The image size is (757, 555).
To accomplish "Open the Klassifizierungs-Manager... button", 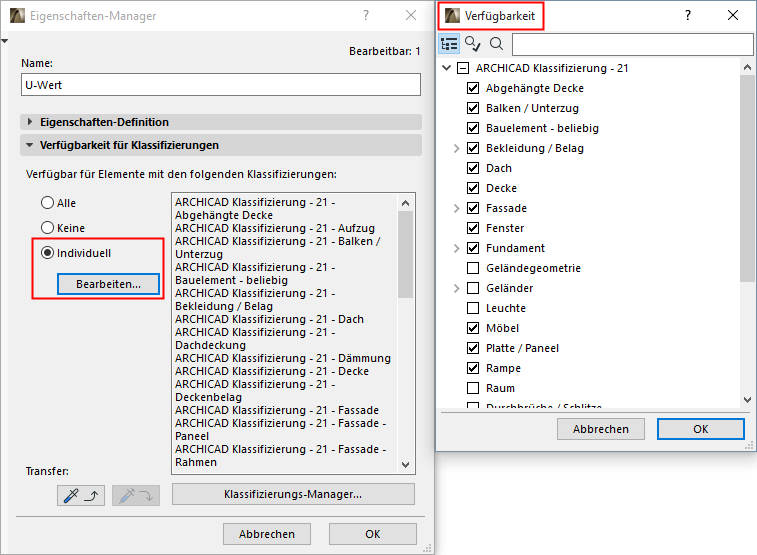I will (x=293, y=494).
